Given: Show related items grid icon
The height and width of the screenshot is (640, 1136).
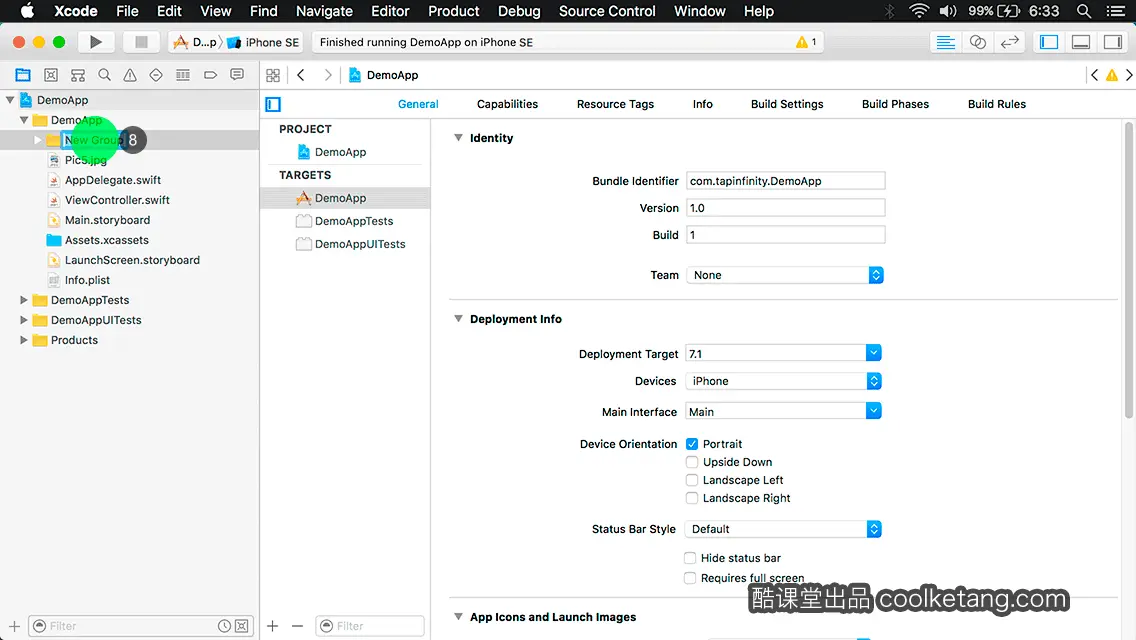Looking at the screenshot, I should tap(273, 75).
